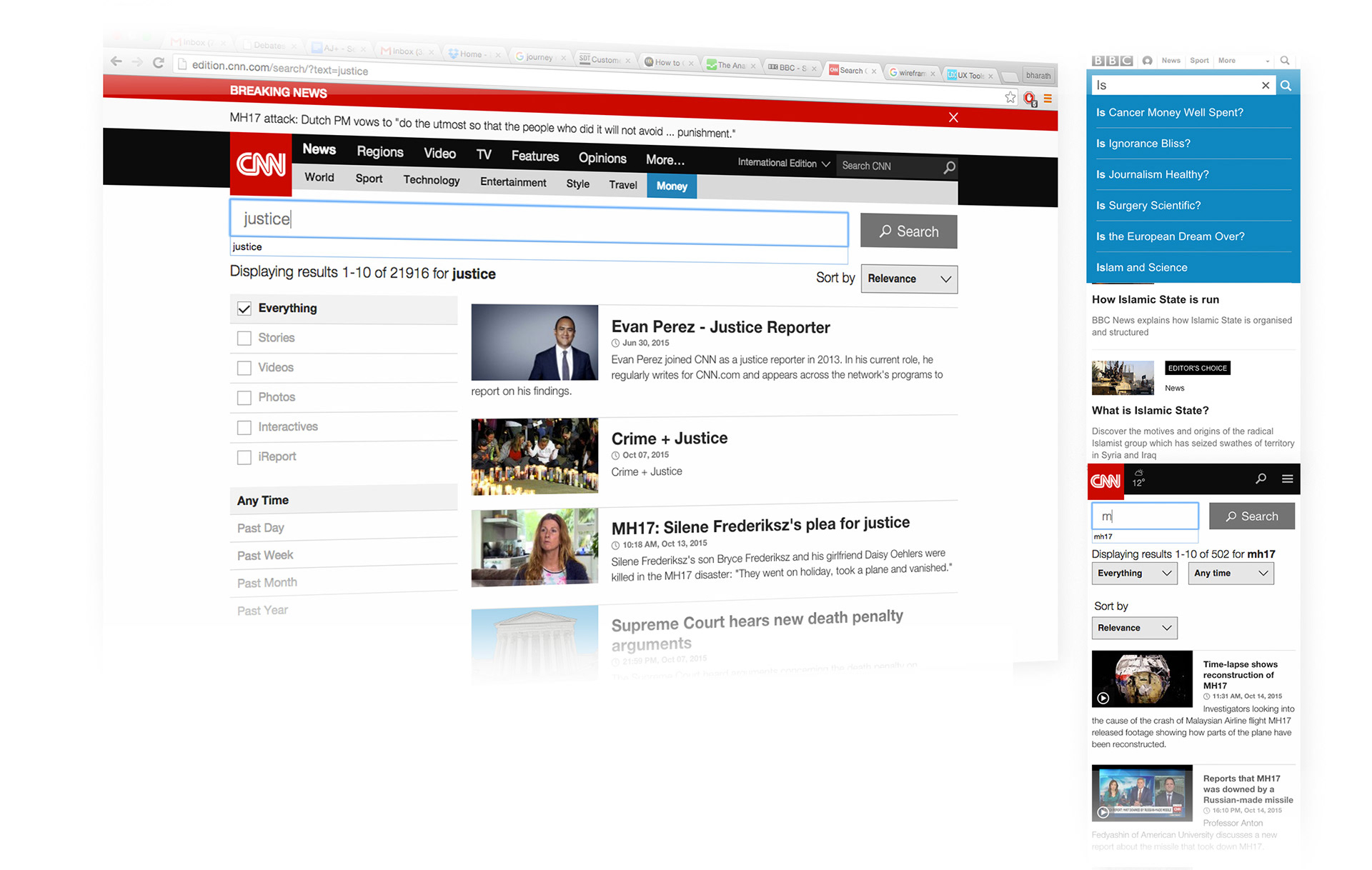Enable the Photos filter checkbox
The image size is (1372, 870).
pos(244,398)
